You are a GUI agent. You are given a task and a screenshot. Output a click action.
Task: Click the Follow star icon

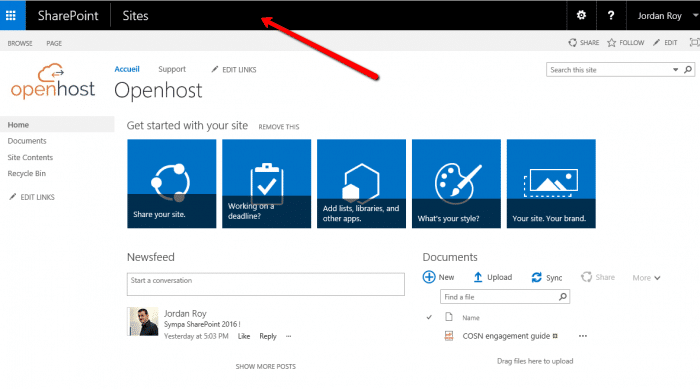pos(612,42)
